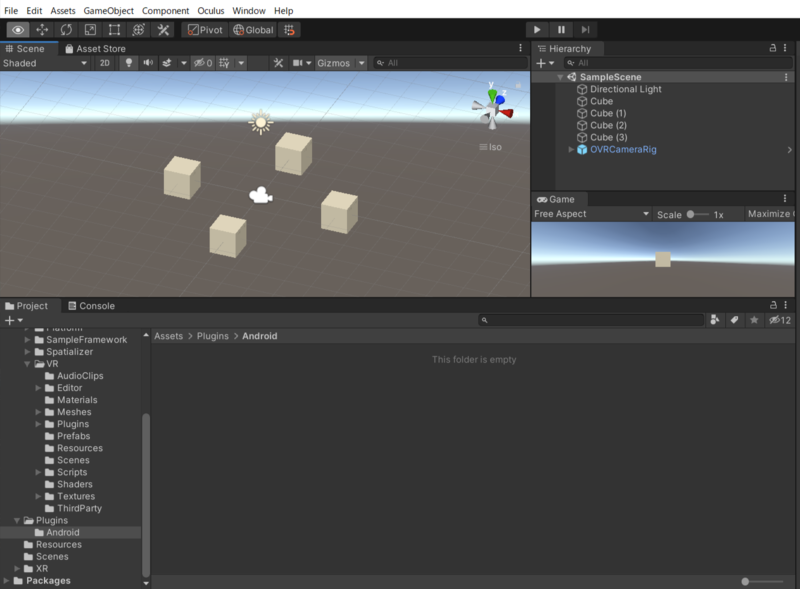Open the grid settings dropdown arrow
This screenshot has width=800, height=589.
[x=241, y=63]
